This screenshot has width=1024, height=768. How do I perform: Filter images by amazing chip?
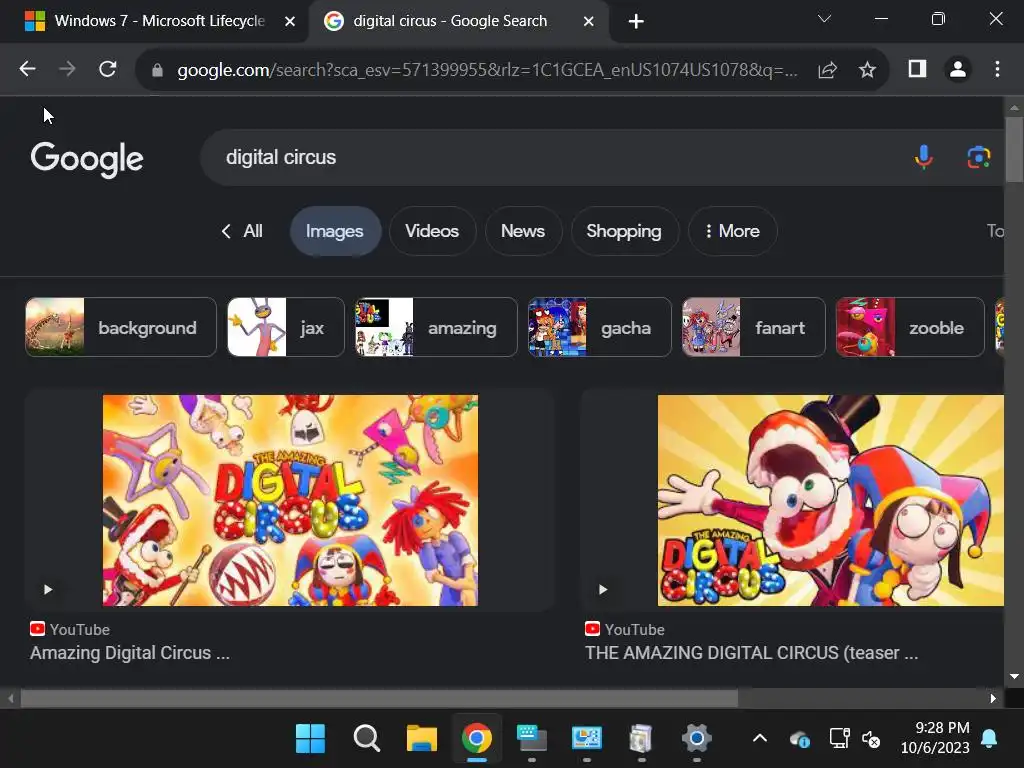[436, 327]
